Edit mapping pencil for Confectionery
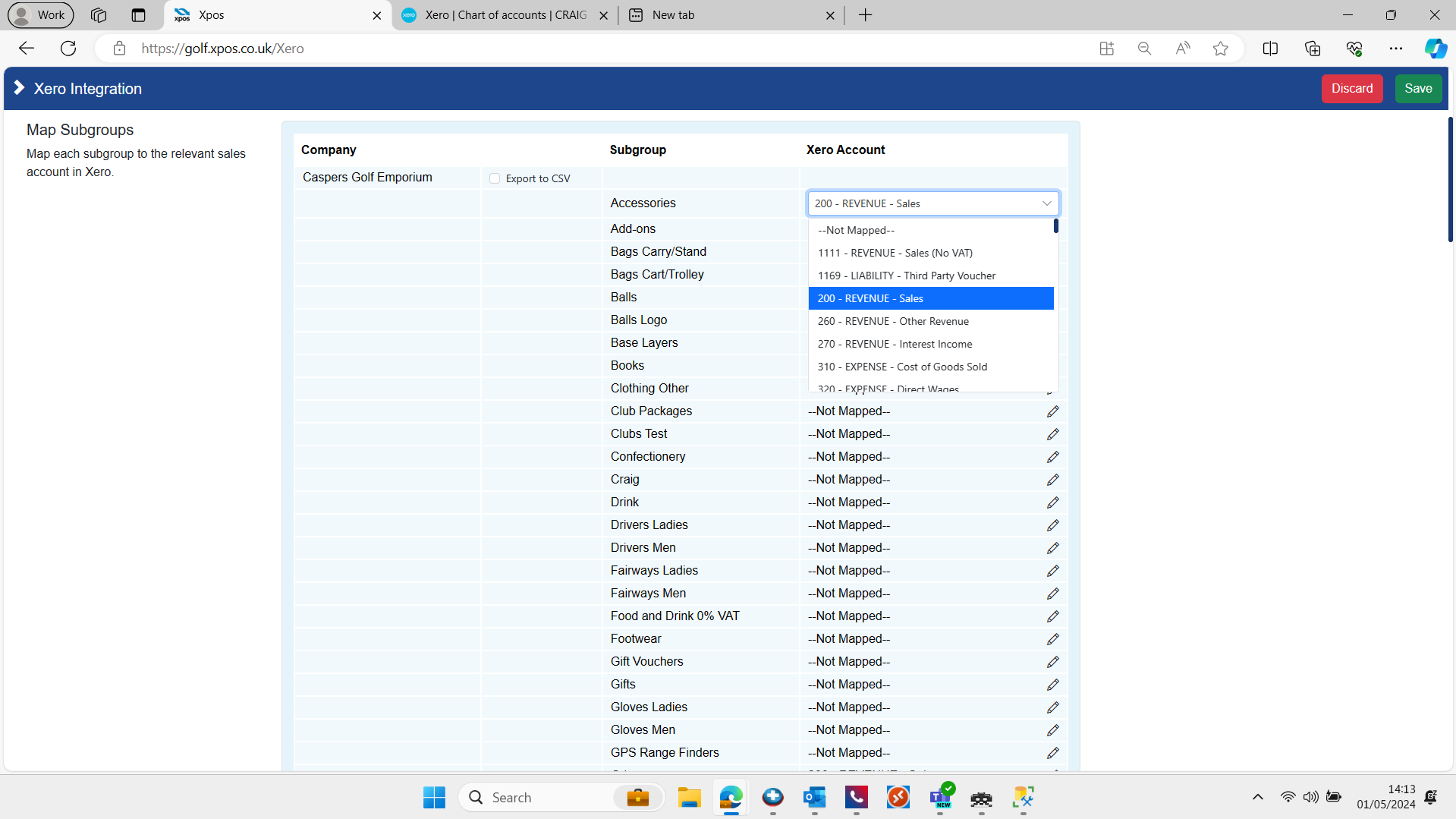The image size is (1456, 819). 1052,457
